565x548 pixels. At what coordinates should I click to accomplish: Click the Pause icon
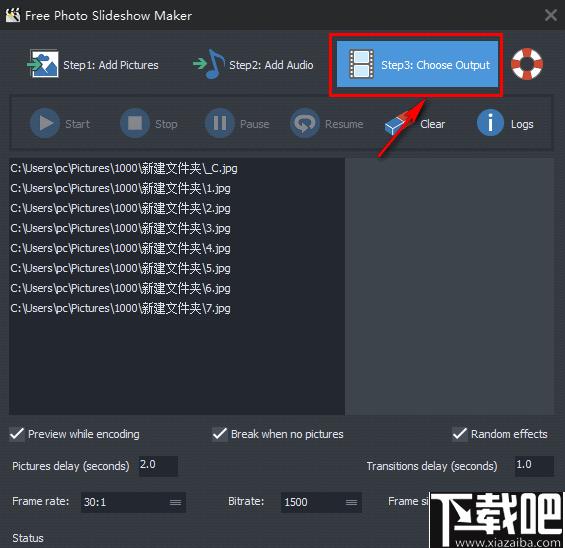tap(220, 123)
